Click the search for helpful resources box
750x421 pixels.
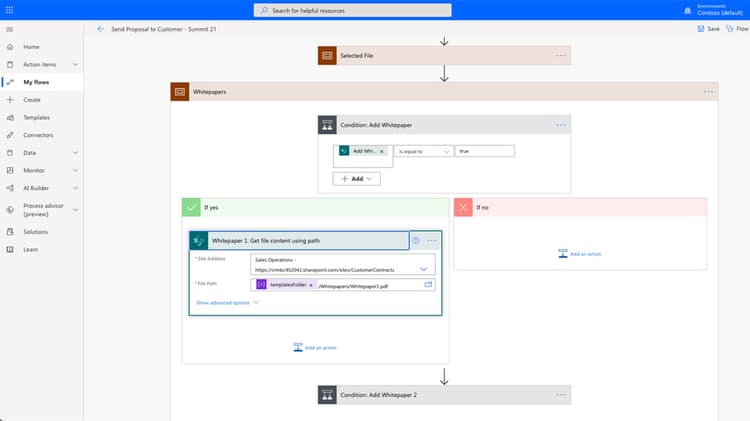pos(353,11)
